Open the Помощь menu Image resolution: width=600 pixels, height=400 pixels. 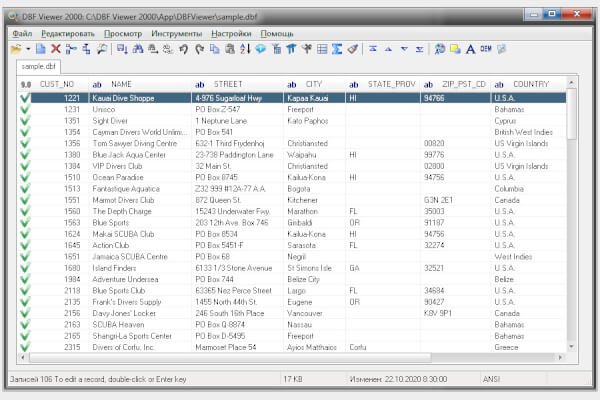point(277,34)
